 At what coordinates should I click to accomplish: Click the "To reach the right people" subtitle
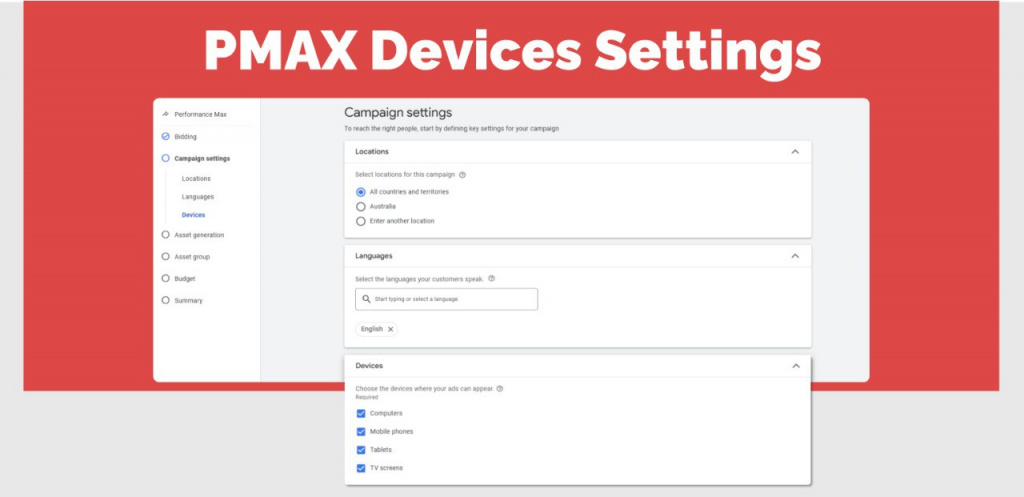(x=451, y=129)
